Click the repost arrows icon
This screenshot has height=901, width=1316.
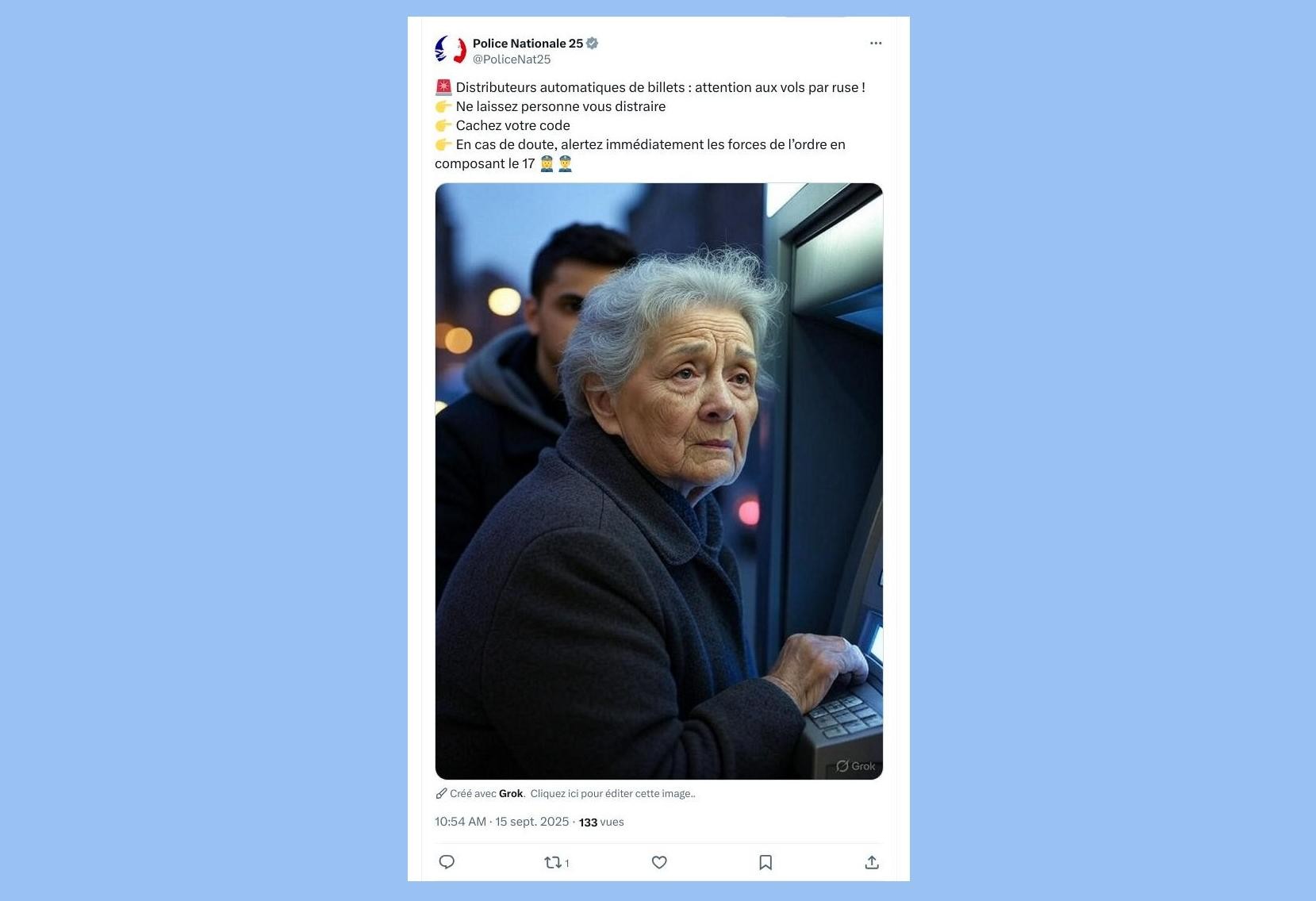pos(552,862)
